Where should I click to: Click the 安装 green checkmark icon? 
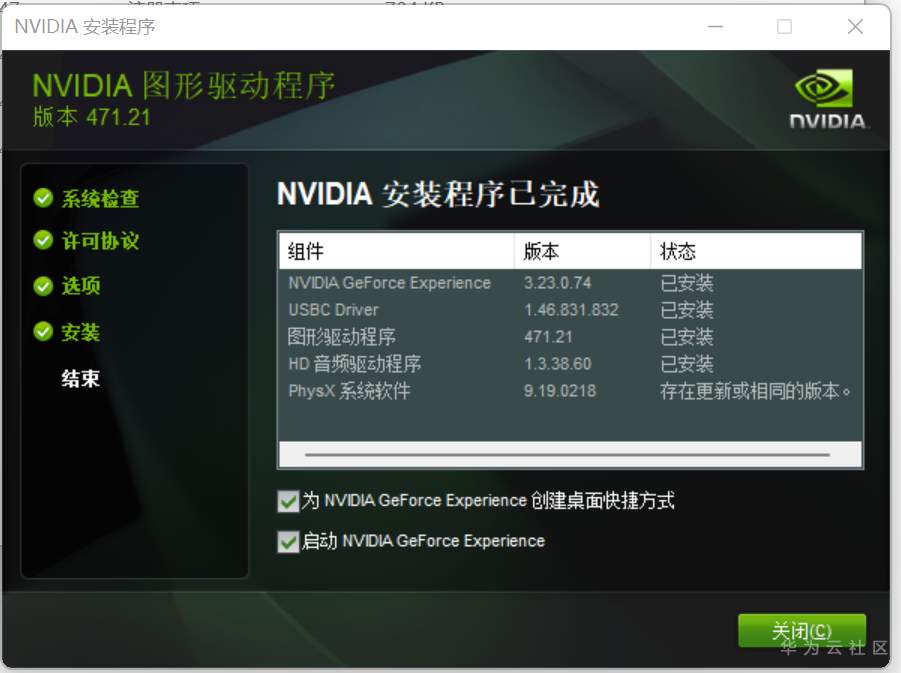pyautogui.click(x=43, y=331)
